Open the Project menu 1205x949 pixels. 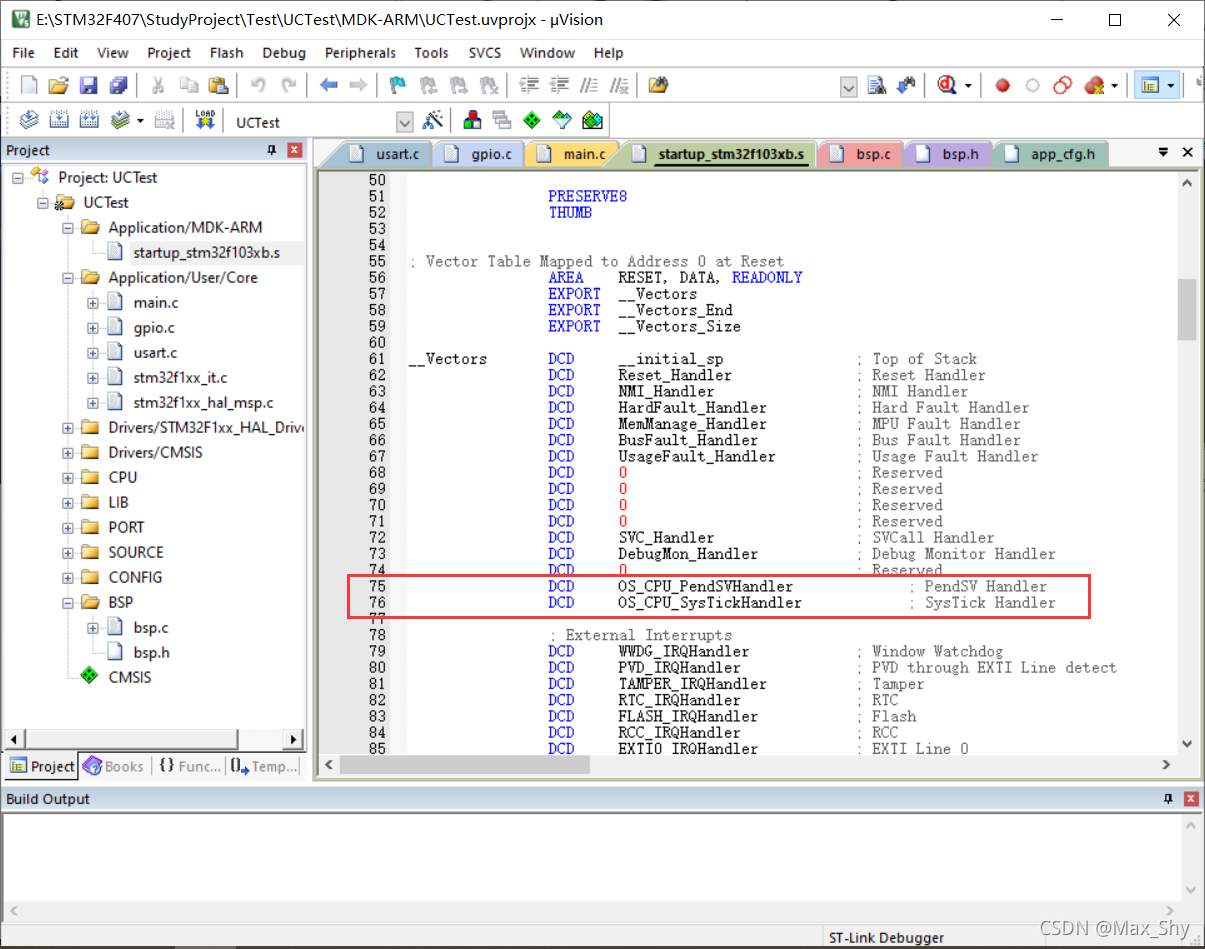169,53
